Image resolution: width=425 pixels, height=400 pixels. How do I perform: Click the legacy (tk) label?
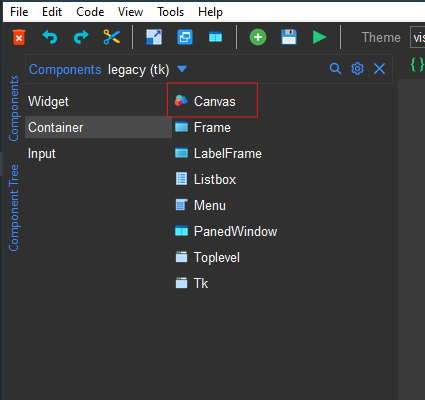[x=139, y=70]
